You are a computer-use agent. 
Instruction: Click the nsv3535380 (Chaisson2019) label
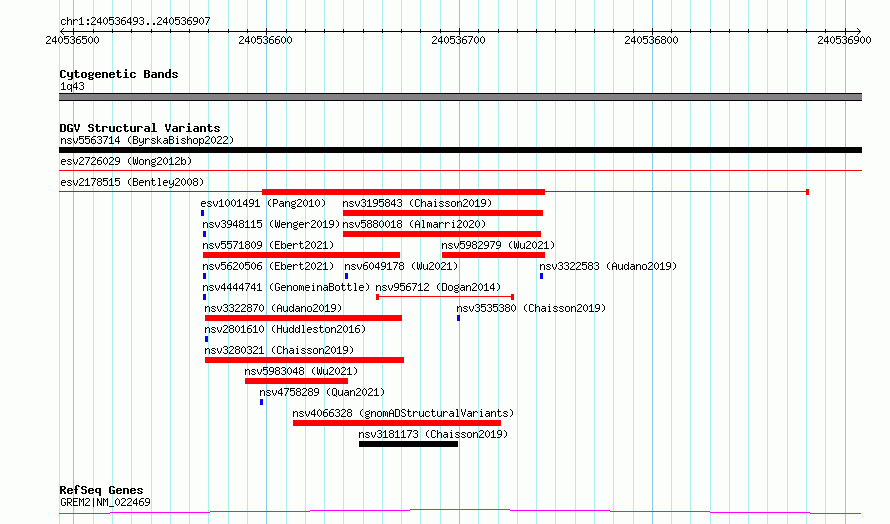coord(531,308)
